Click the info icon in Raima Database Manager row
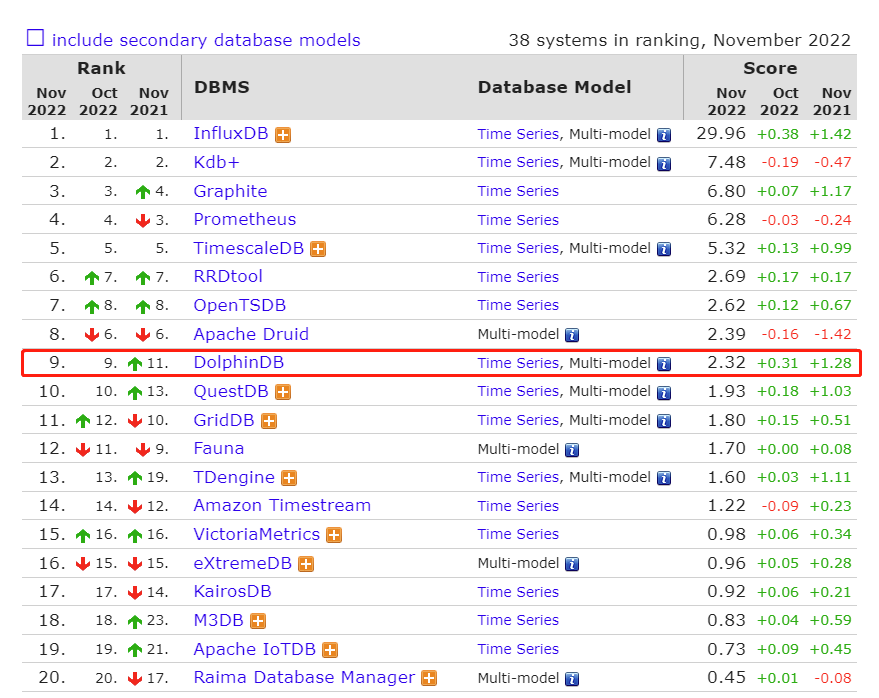 [572, 679]
